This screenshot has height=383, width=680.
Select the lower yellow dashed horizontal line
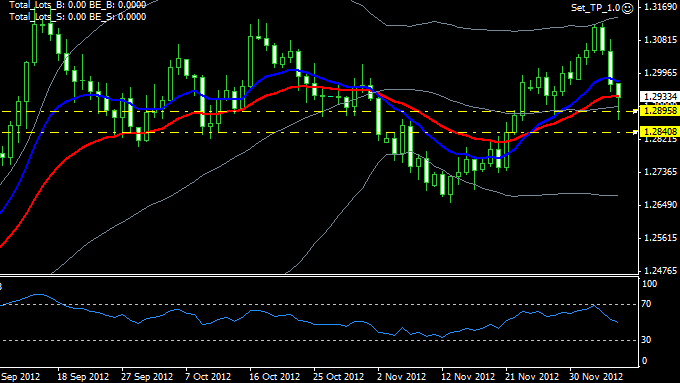319,132
